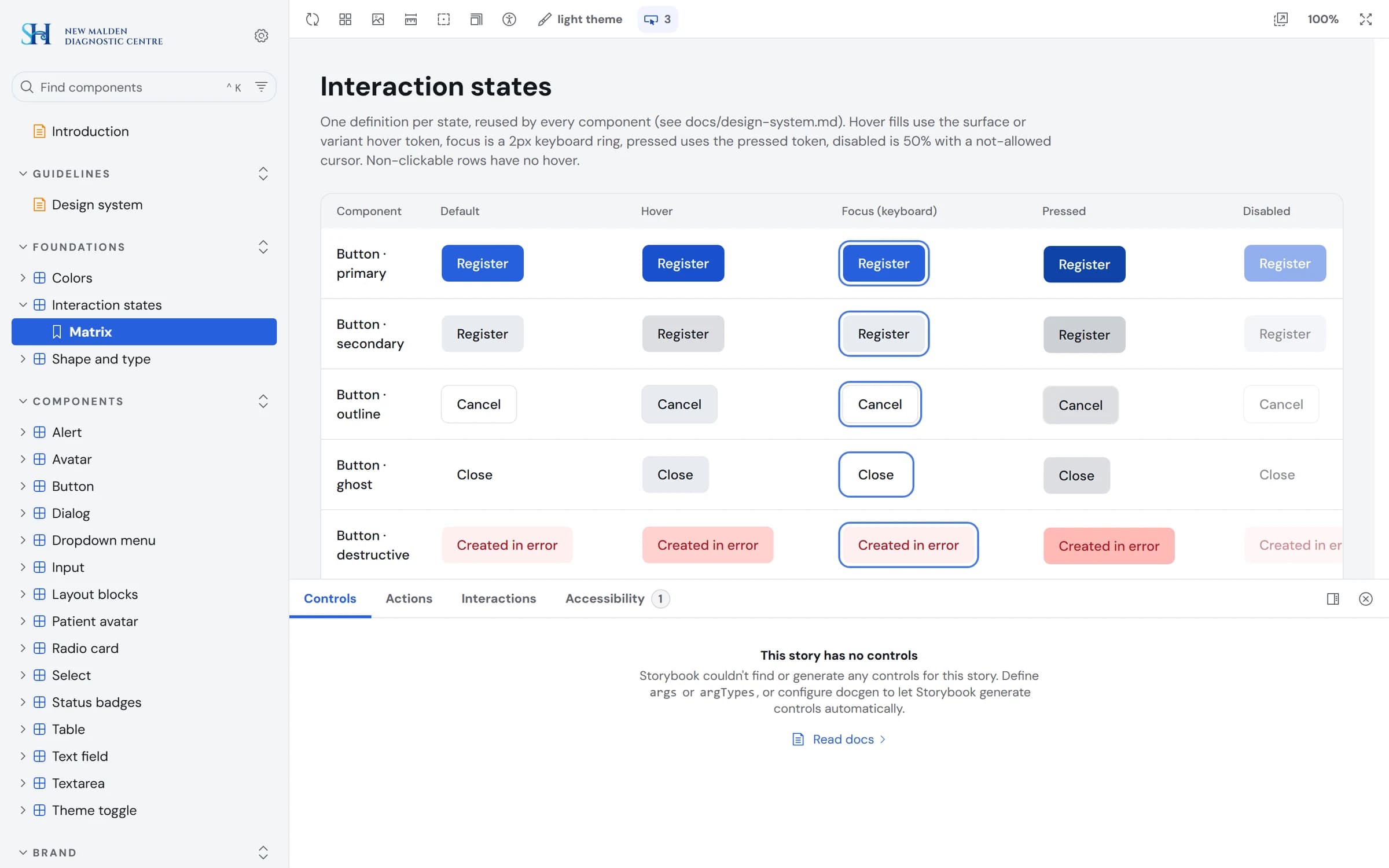The width and height of the screenshot is (1389, 868).
Task: Click the remount/reload story icon
Action: coord(313,19)
